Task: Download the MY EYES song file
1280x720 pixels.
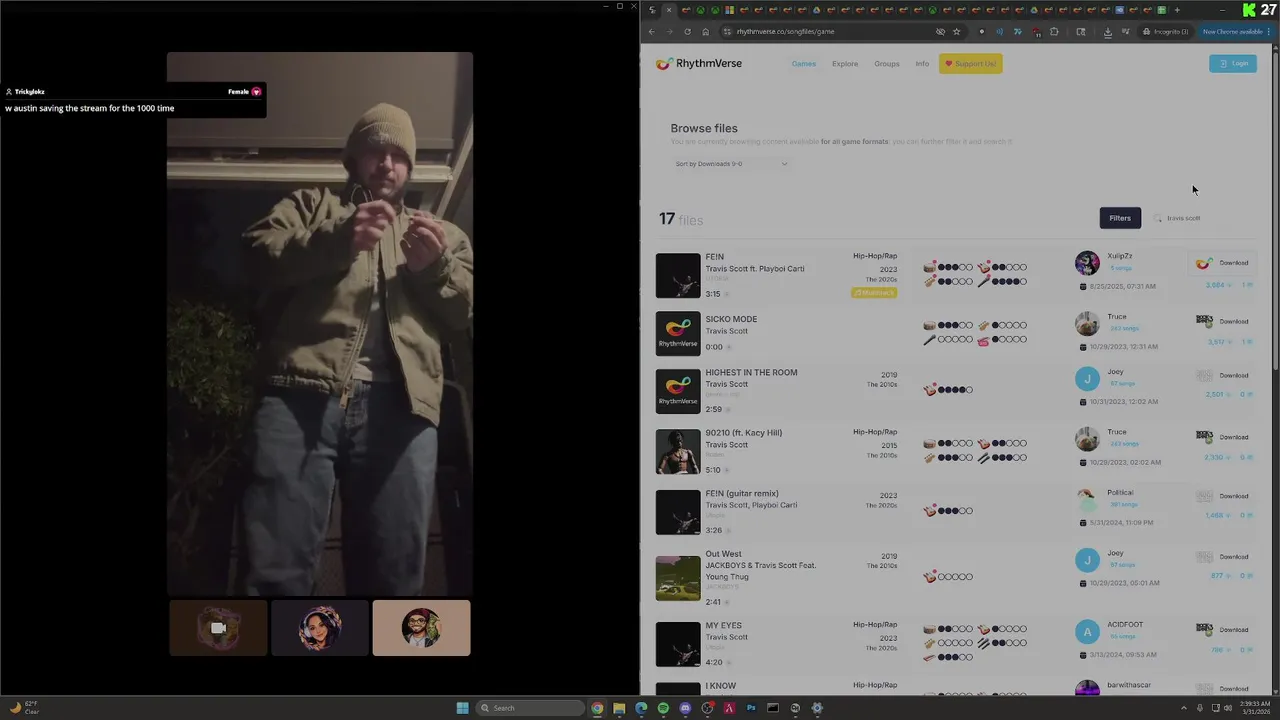Action: tap(1233, 630)
